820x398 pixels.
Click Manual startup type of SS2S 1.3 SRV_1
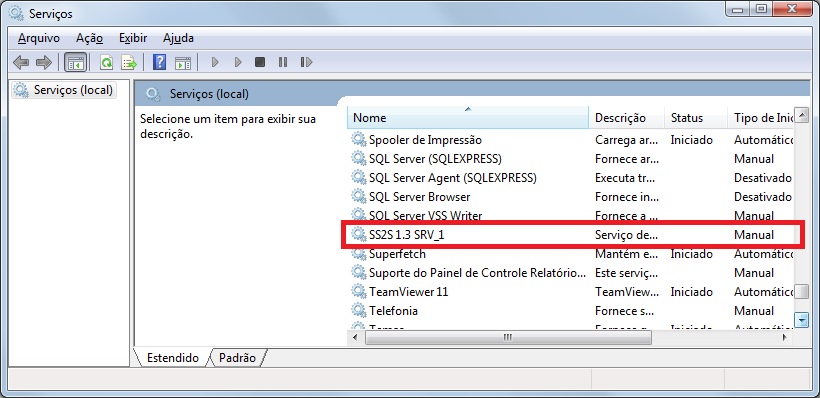click(754, 235)
